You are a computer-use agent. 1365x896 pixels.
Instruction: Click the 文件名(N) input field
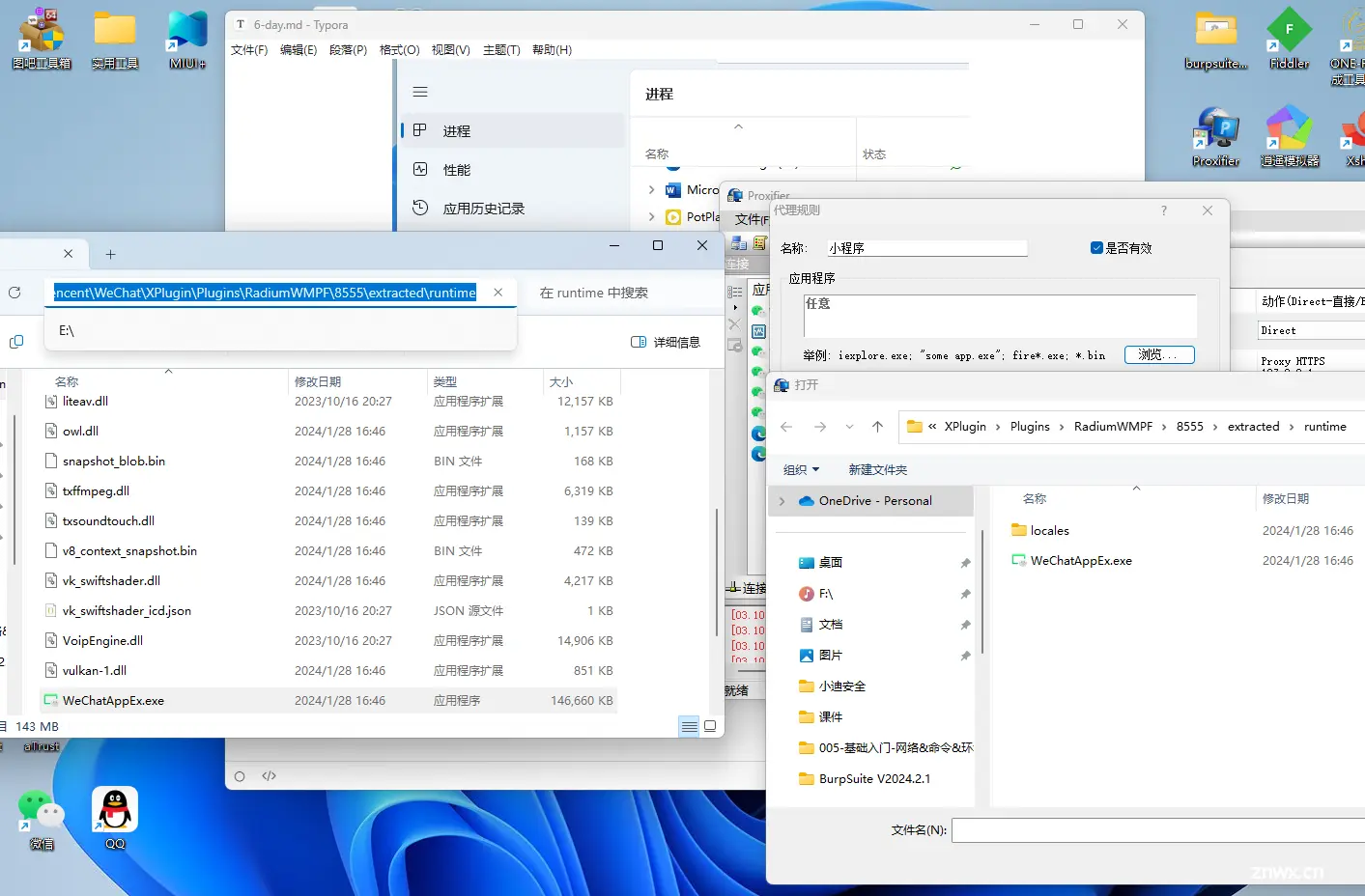pyautogui.click(x=1158, y=830)
